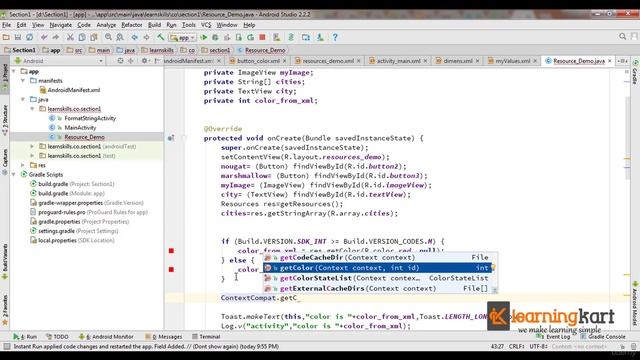This screenshot has width=640, height=360.
Task: Collapse the app module tree node
Action: coord(14,71)
